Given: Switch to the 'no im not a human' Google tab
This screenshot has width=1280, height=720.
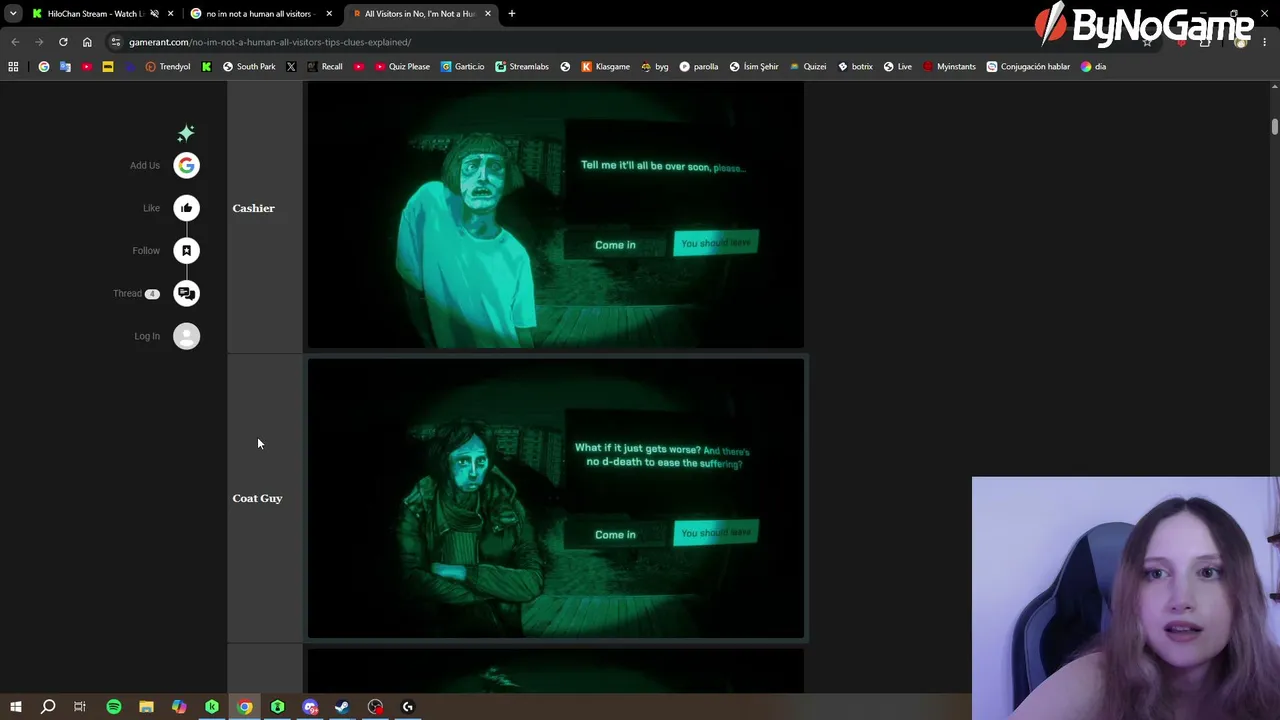Looking at the screenshot, I should coord(260,14).
